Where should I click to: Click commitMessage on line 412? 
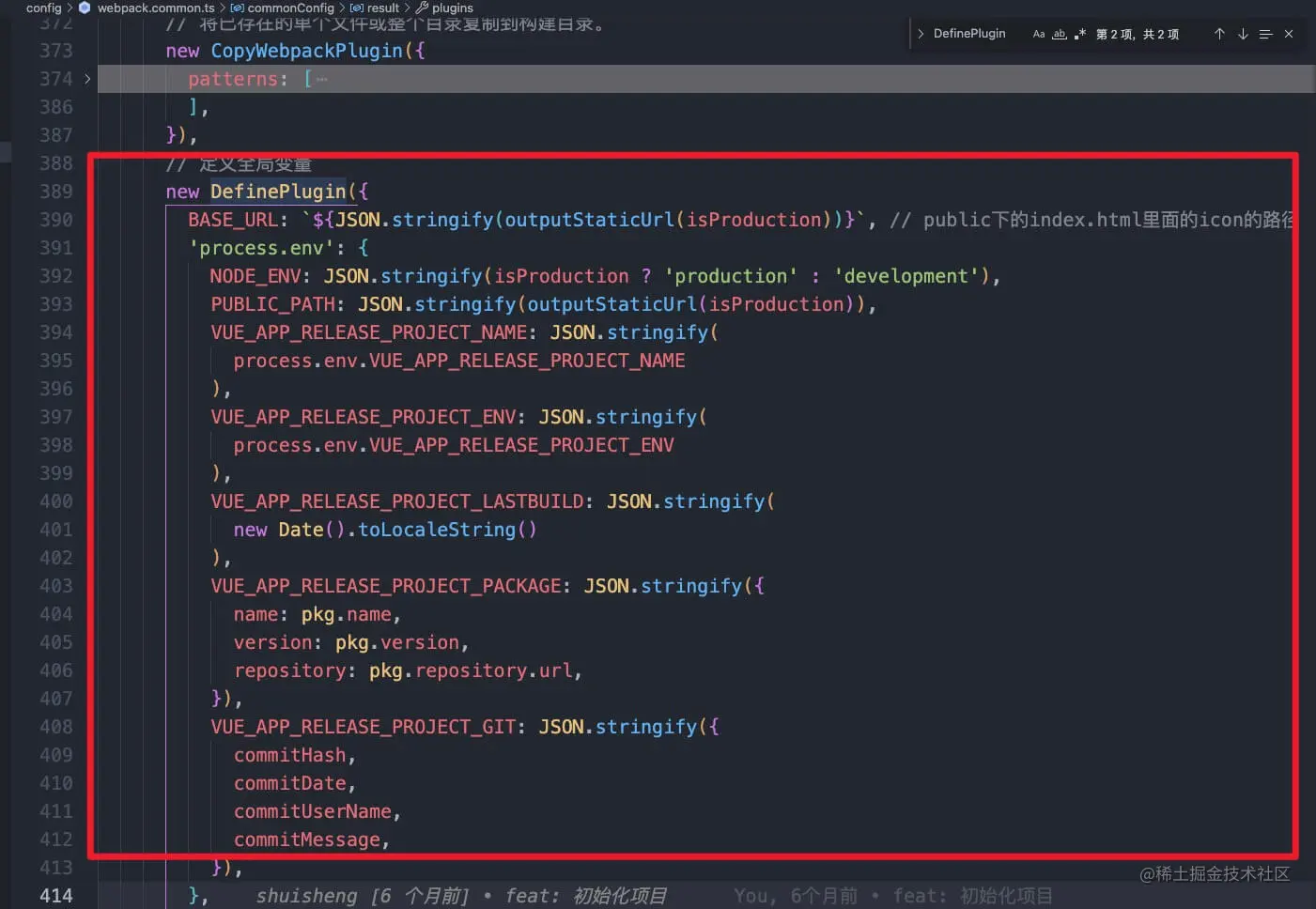pos(306,840)
